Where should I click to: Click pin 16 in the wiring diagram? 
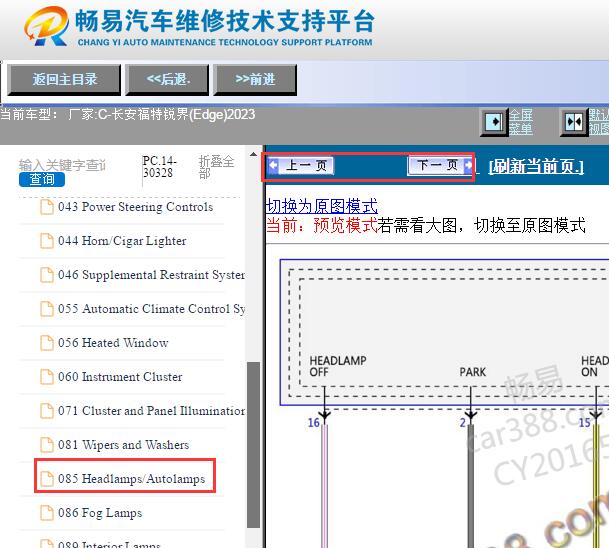click(313, 423)
